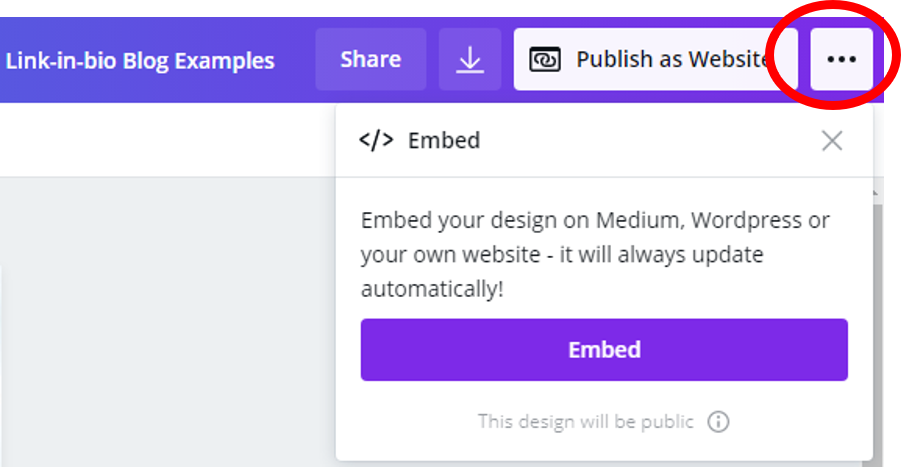Image resolution: width=901 pixels, height=467 pixels.
Task: Open the Share menu
Action: 371,59
